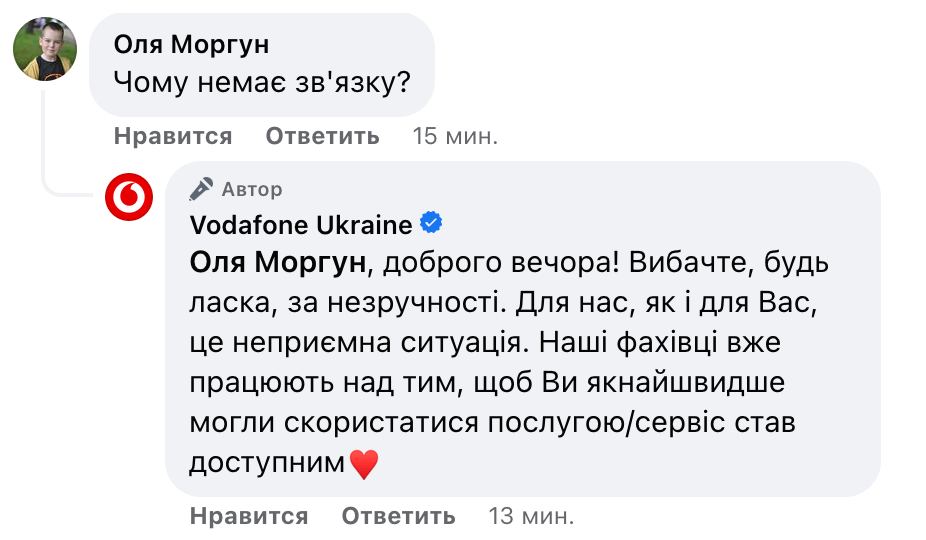Open the 15 мин. timestamp
926x540 pixels.
pyautogui.click(x=455, y=136)
